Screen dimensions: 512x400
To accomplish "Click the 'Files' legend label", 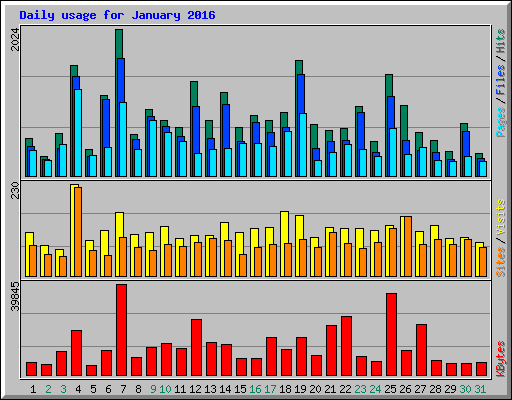I will pos(501,80).
